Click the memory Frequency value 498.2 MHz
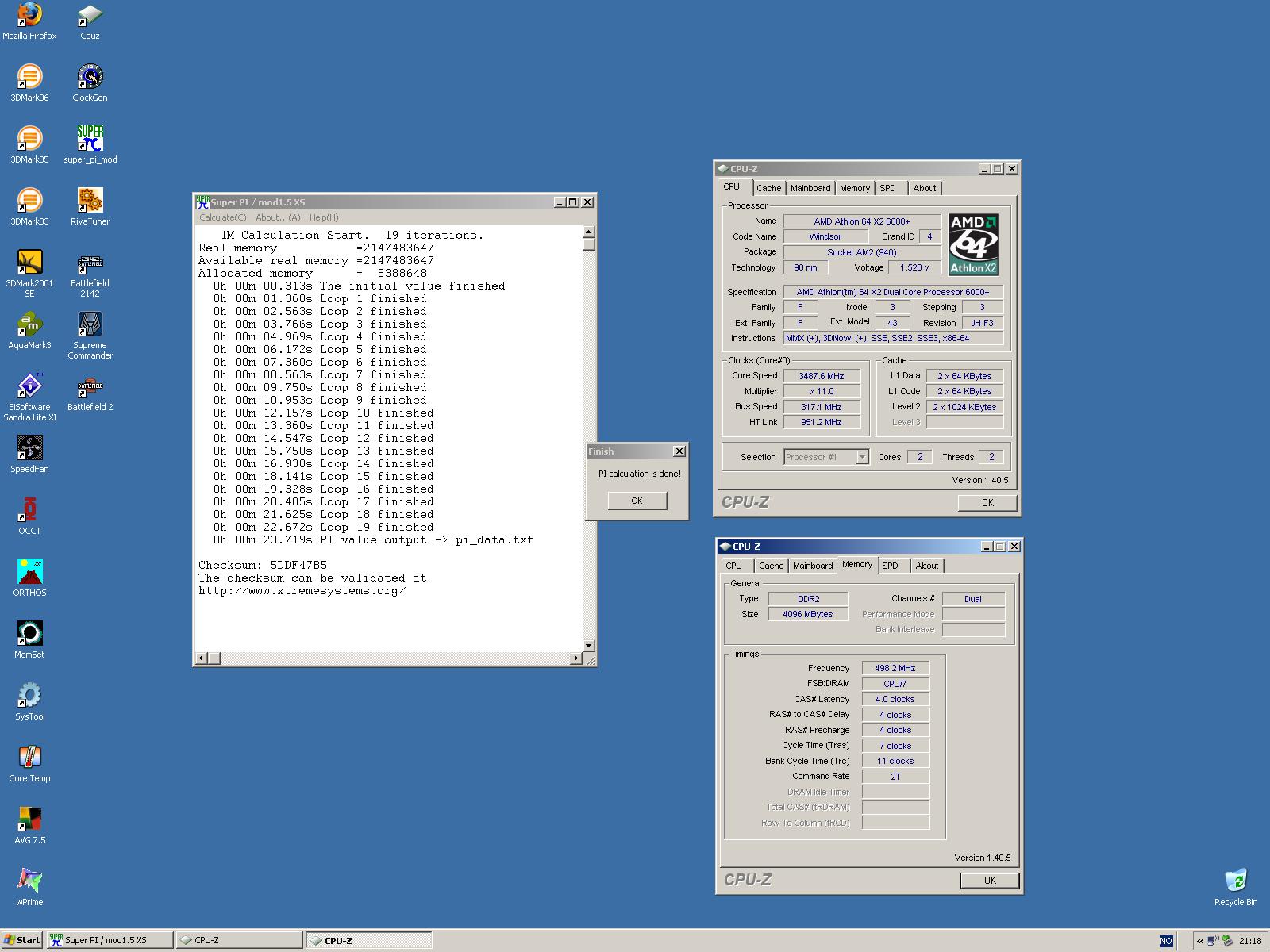Image resolution: width=1270 pixels, height=952 pixels. point(895,668)
